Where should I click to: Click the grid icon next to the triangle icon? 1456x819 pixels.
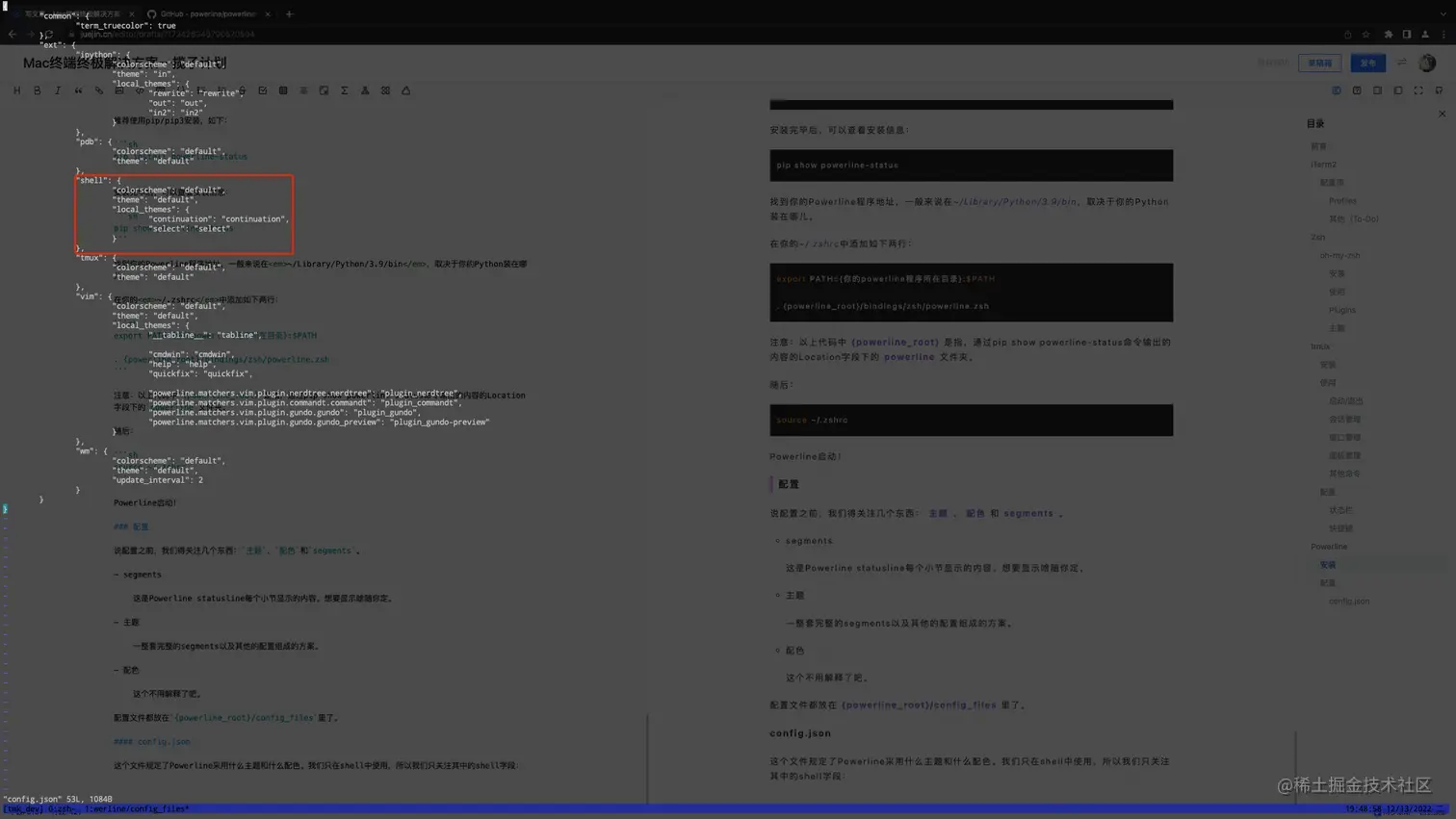point(385,90)
